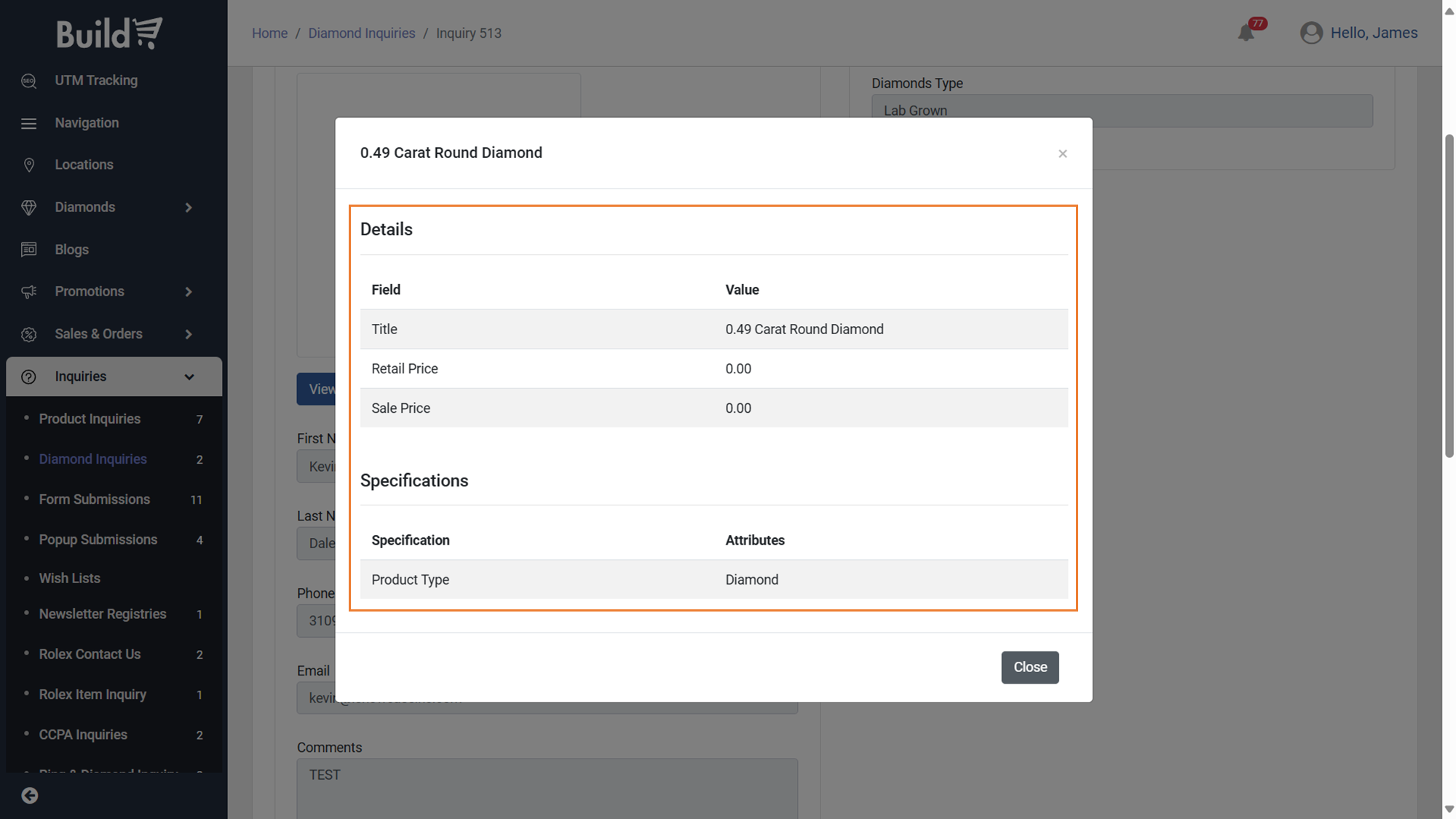This screenshot has width=1456, height=819.
Task: Close the diamond details modal with X
Action: tap(1062, 154)
